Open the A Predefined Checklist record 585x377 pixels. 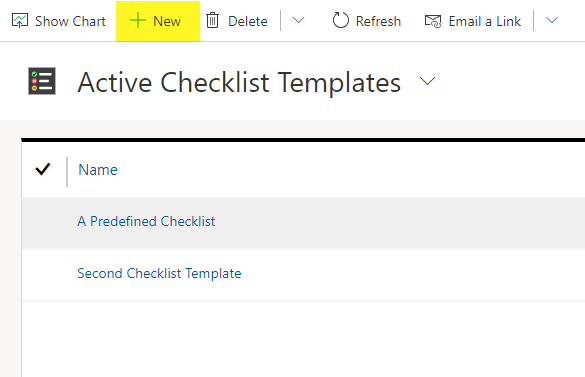coord(146,221)
